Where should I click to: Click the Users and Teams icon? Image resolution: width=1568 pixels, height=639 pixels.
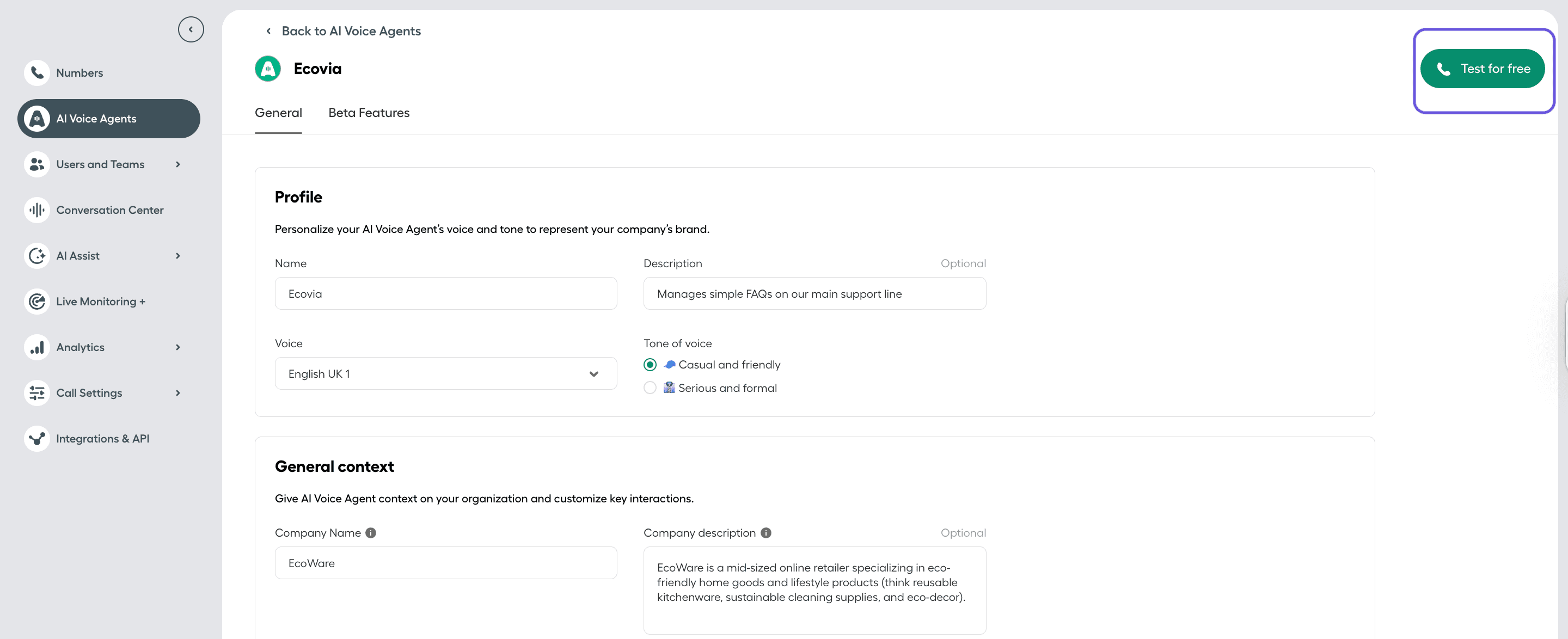(x=36, y=164)
